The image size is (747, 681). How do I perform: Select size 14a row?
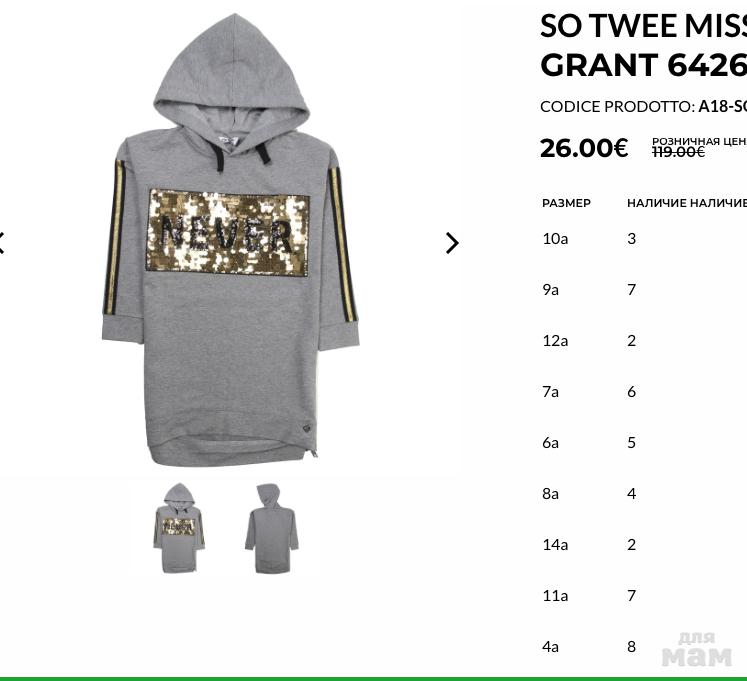644,544
